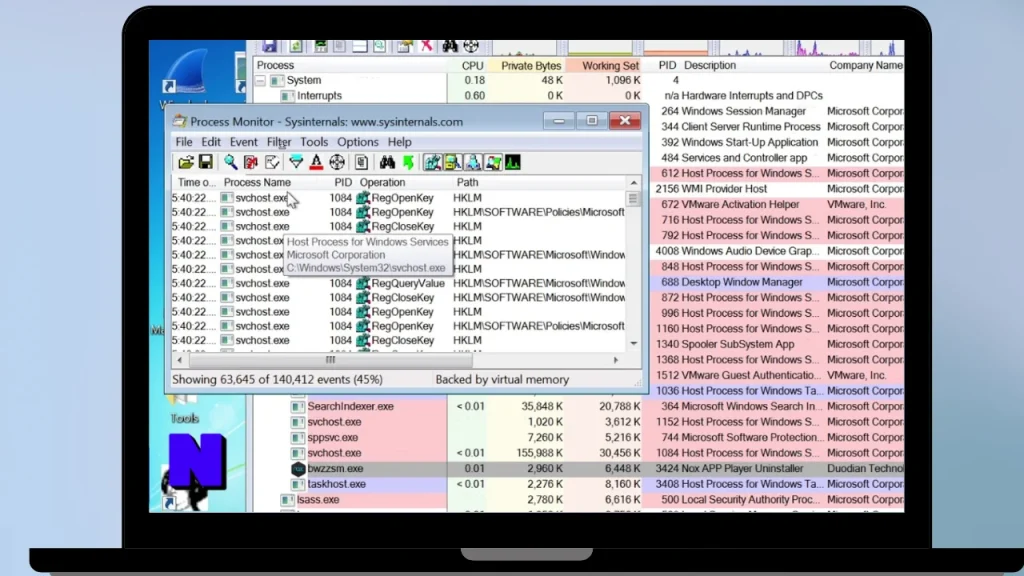The image size is (1024, 576).
Task: Click Save icon in Process Monitor toolbar
Action: tap(206, 163)
